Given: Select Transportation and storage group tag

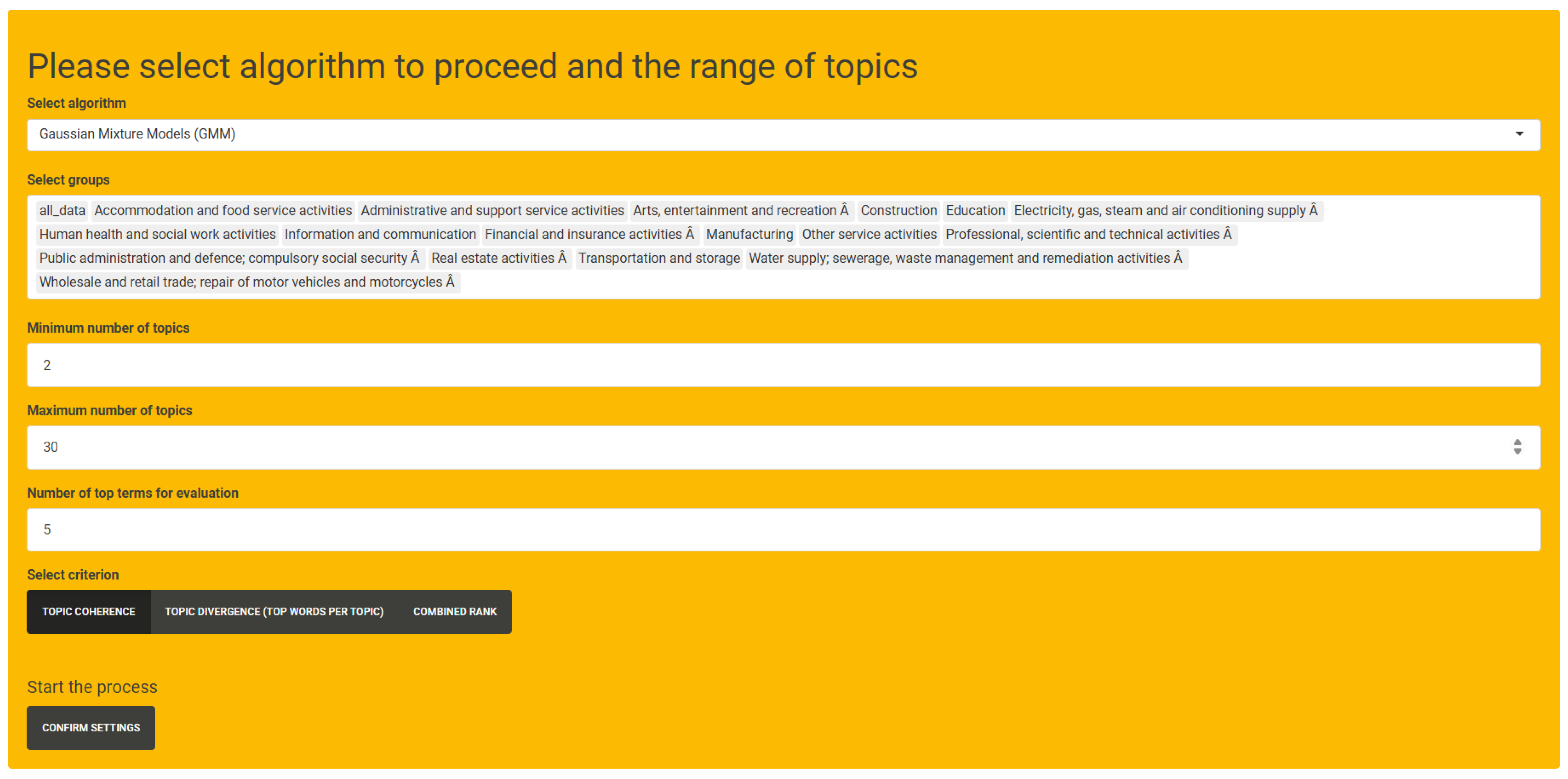Looking at the screenshot, I should click(x=659, y=258).
